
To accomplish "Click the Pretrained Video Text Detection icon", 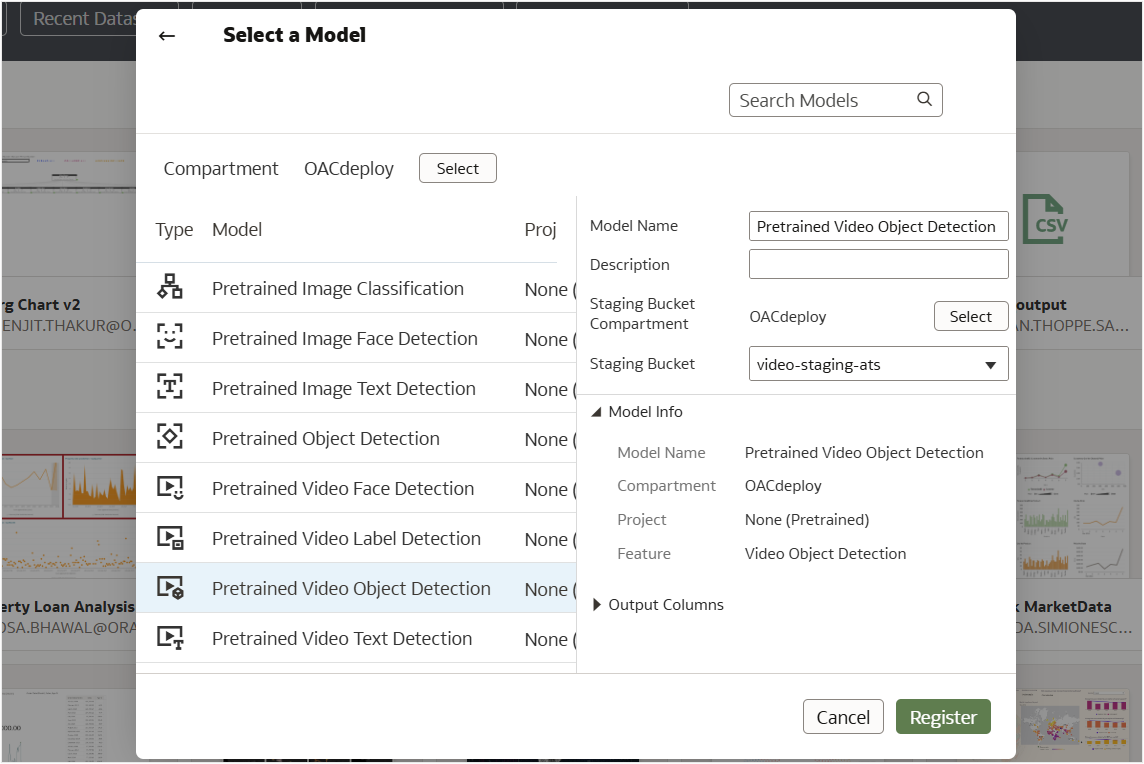I will point(171,638).
